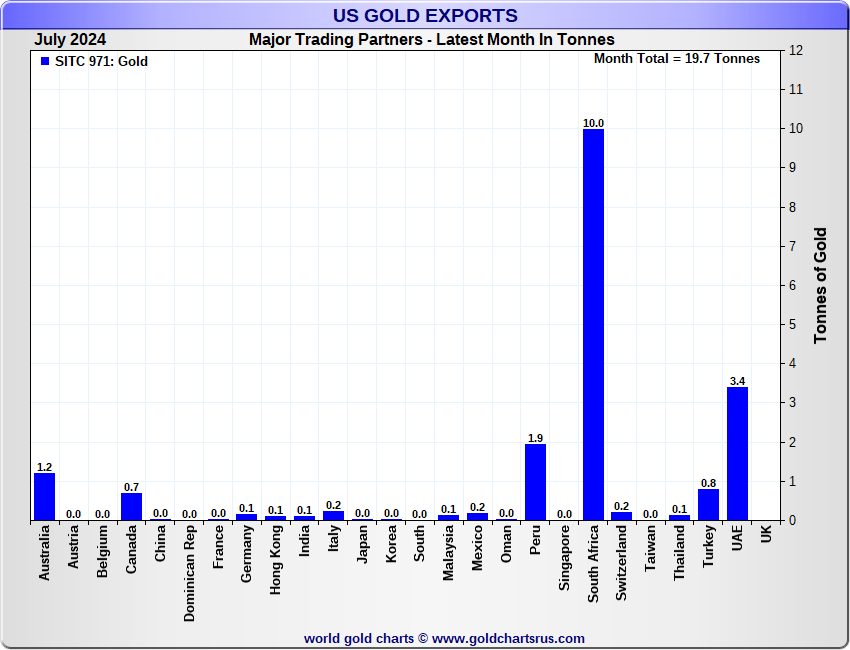Click the 3.4 value above UAE
The height and width of the screenshot is (650, 850).
click(x=737, y=381)
